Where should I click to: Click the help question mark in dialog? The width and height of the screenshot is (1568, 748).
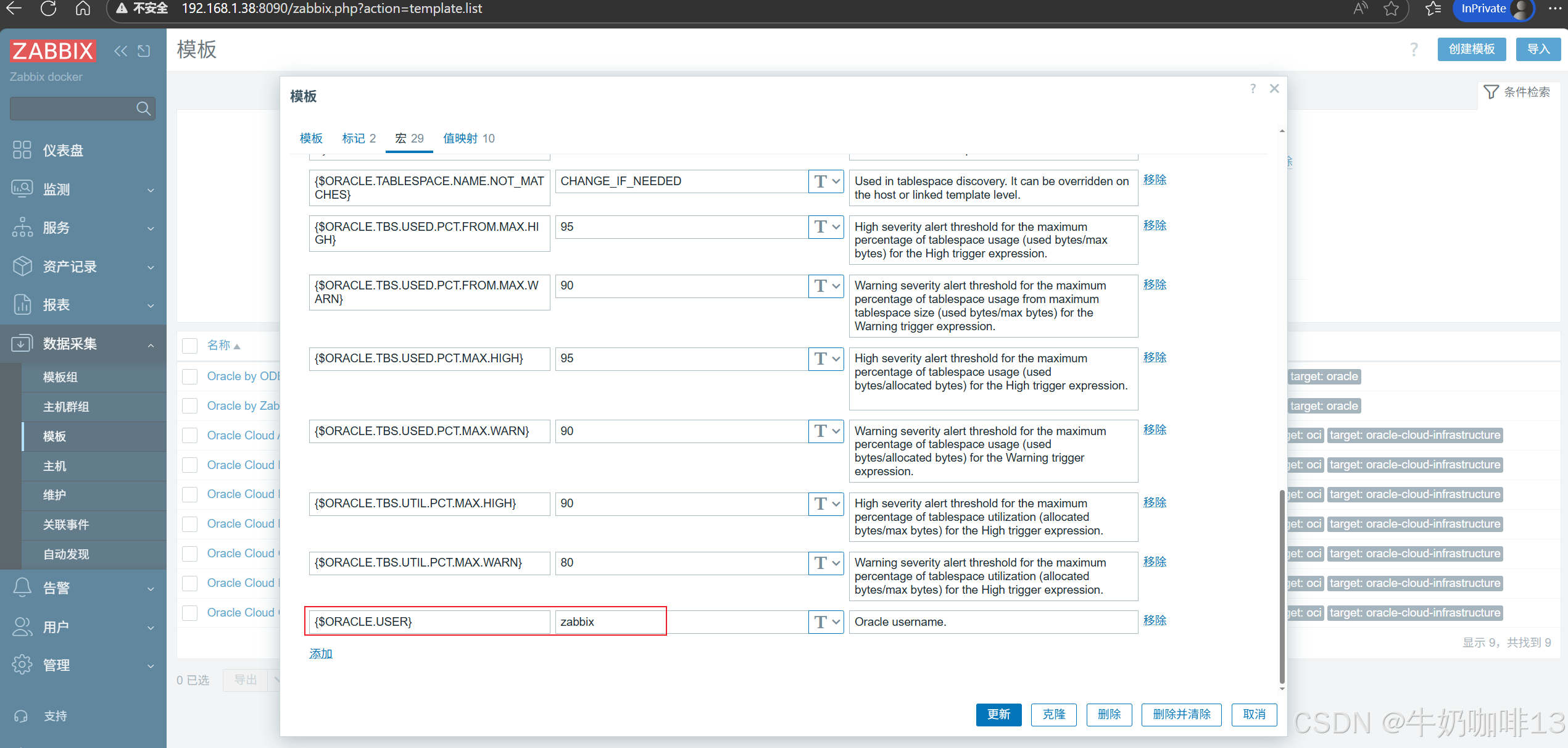(1253, 89)
